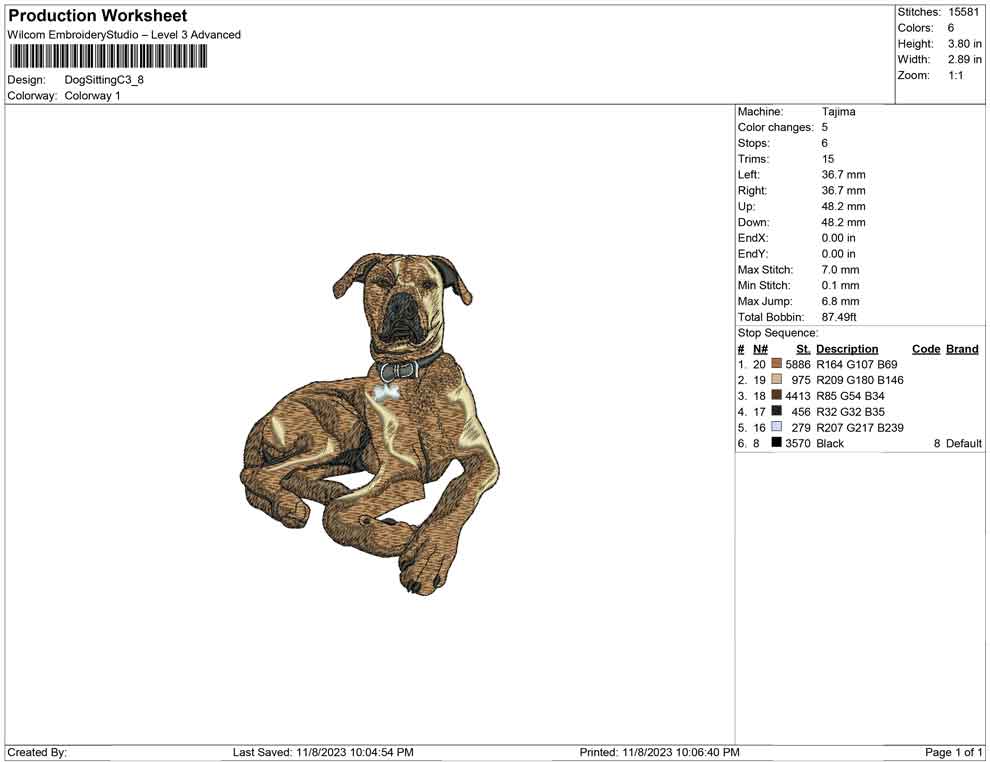Image resolution: width=990 pixels, height=762 pixels.
Task: Click the R32 G32 B35 color swatch
Action: [777, 411]
